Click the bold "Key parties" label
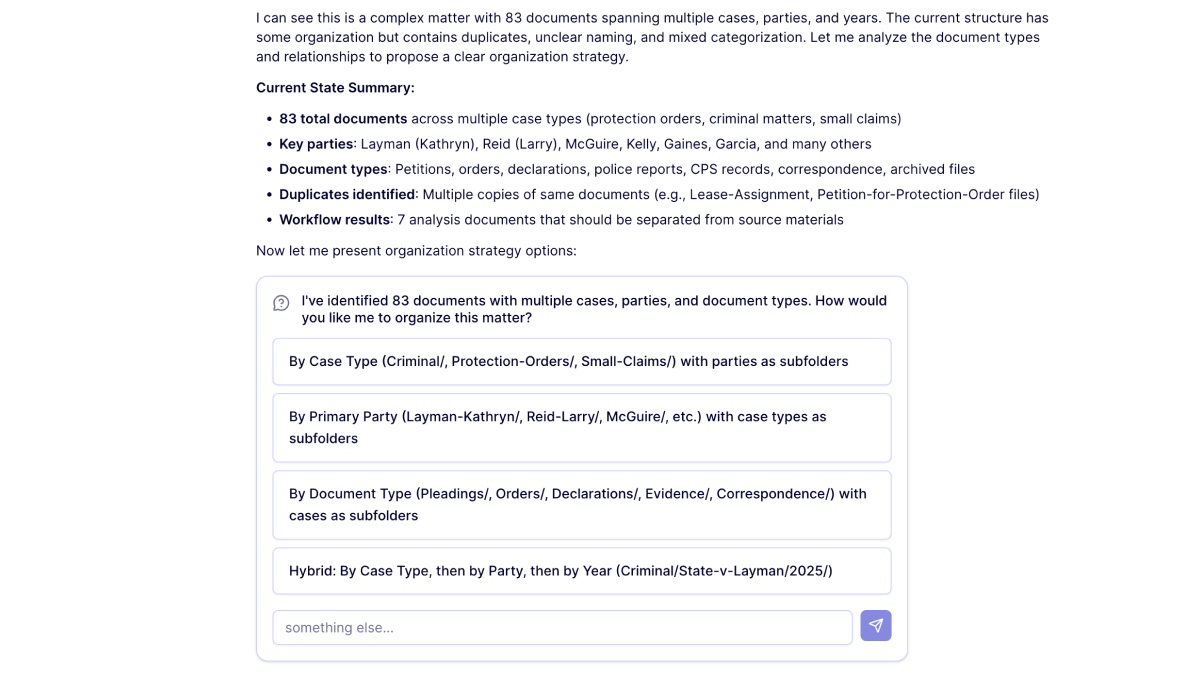Image resolution: width=1200 pixels, height=675 pixels. point(316,144)
